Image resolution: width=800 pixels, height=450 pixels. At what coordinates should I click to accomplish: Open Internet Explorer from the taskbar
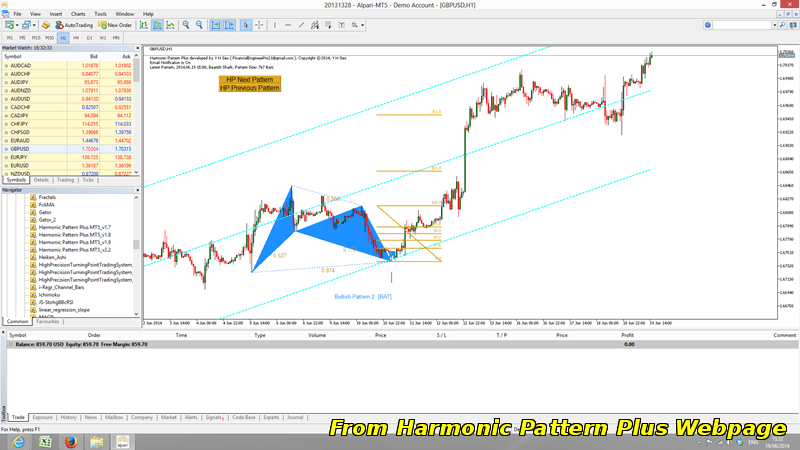click(x=18, y=442)
